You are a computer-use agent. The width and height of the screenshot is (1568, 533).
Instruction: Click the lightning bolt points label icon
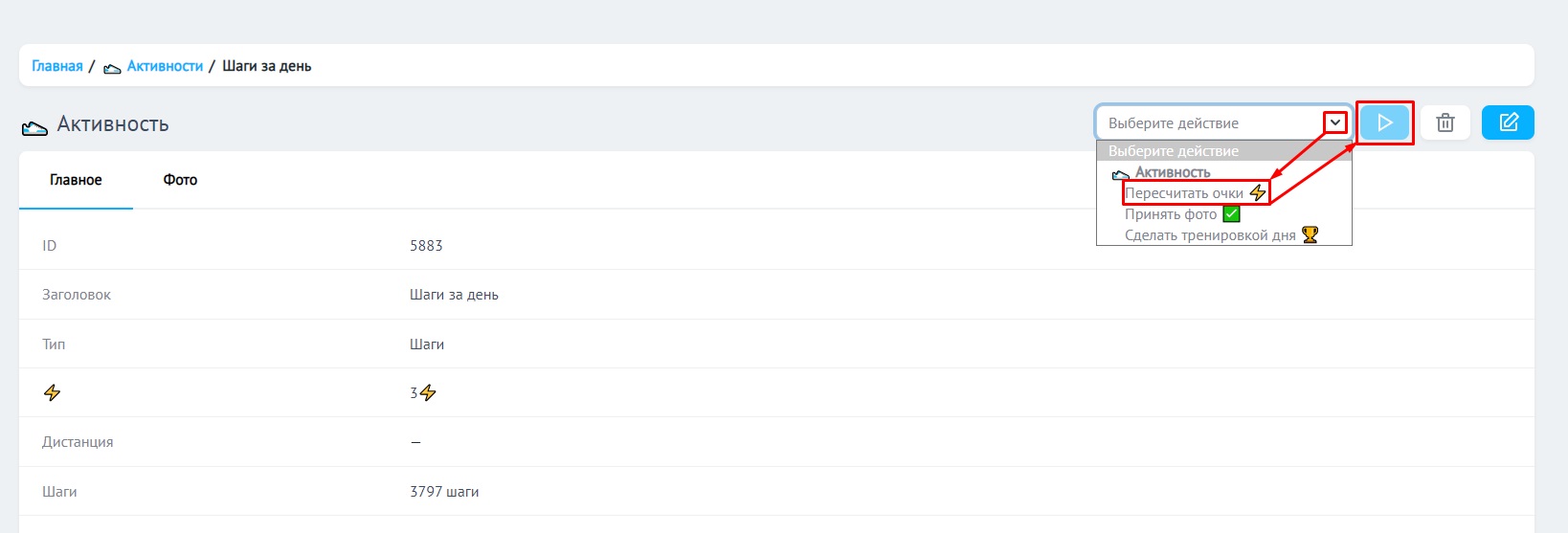[53, 392]
